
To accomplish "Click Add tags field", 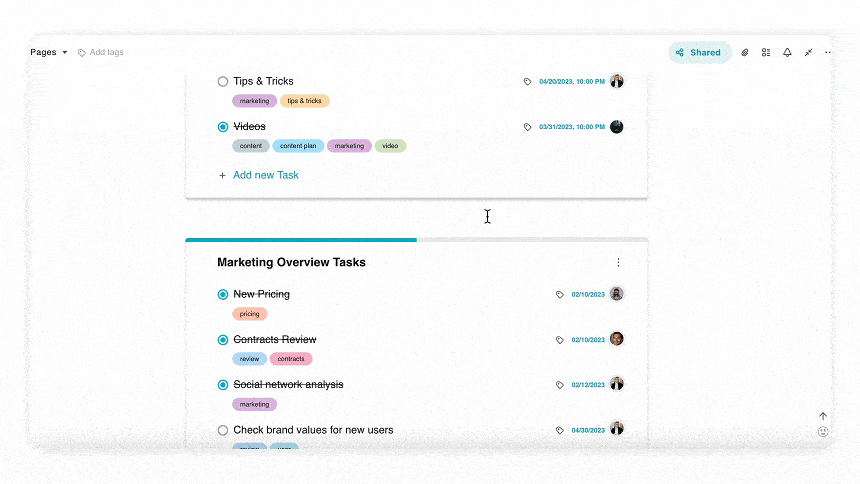I will click(x=101, y=52).
